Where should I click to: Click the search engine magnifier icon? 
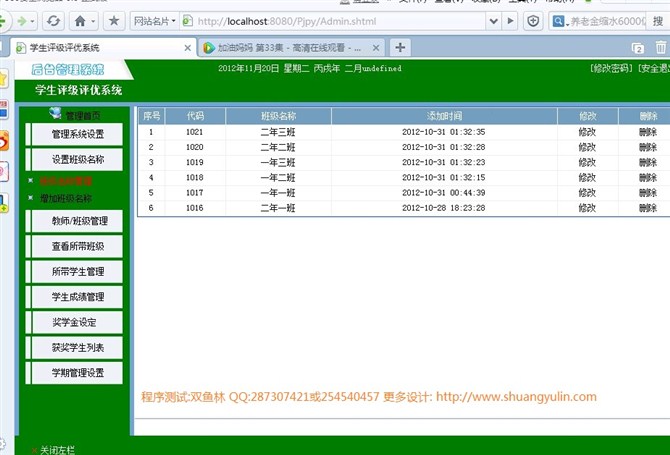pyautogui.click(x=558, y=21)
